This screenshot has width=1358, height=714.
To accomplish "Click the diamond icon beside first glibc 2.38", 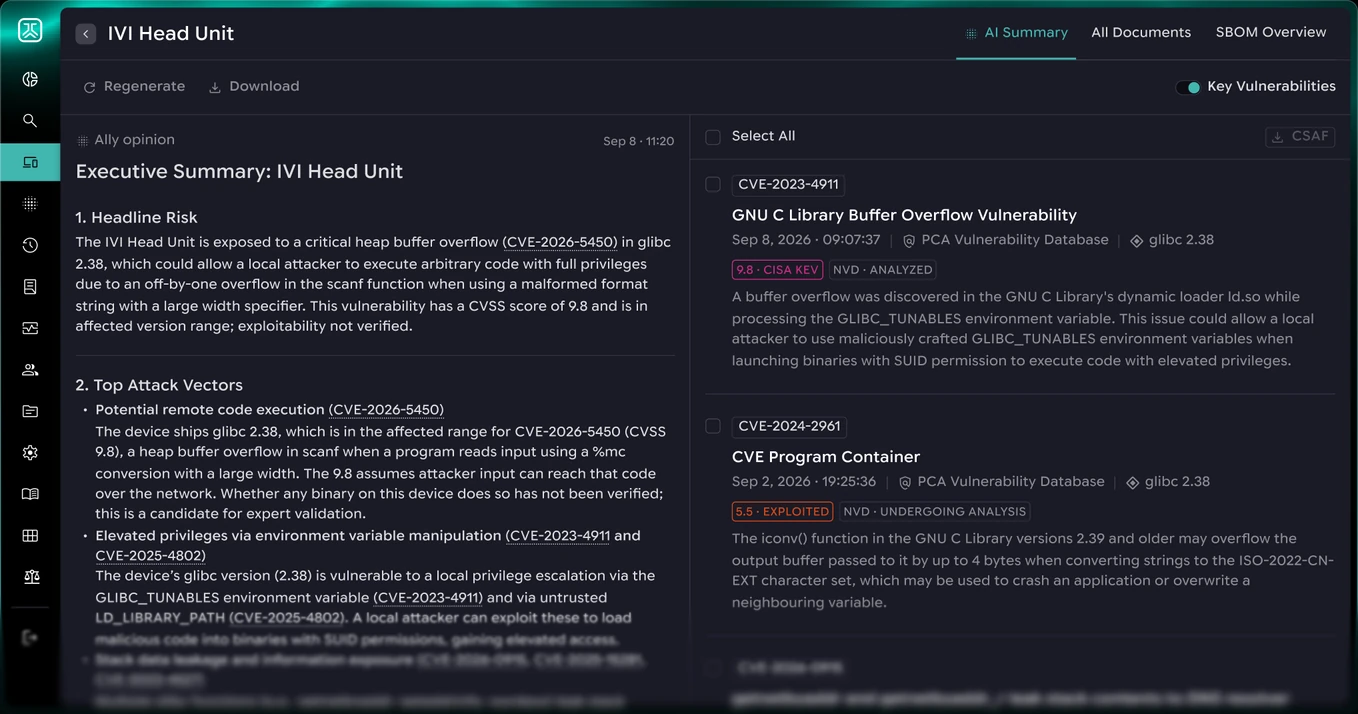I will (x=1136, y=241).
